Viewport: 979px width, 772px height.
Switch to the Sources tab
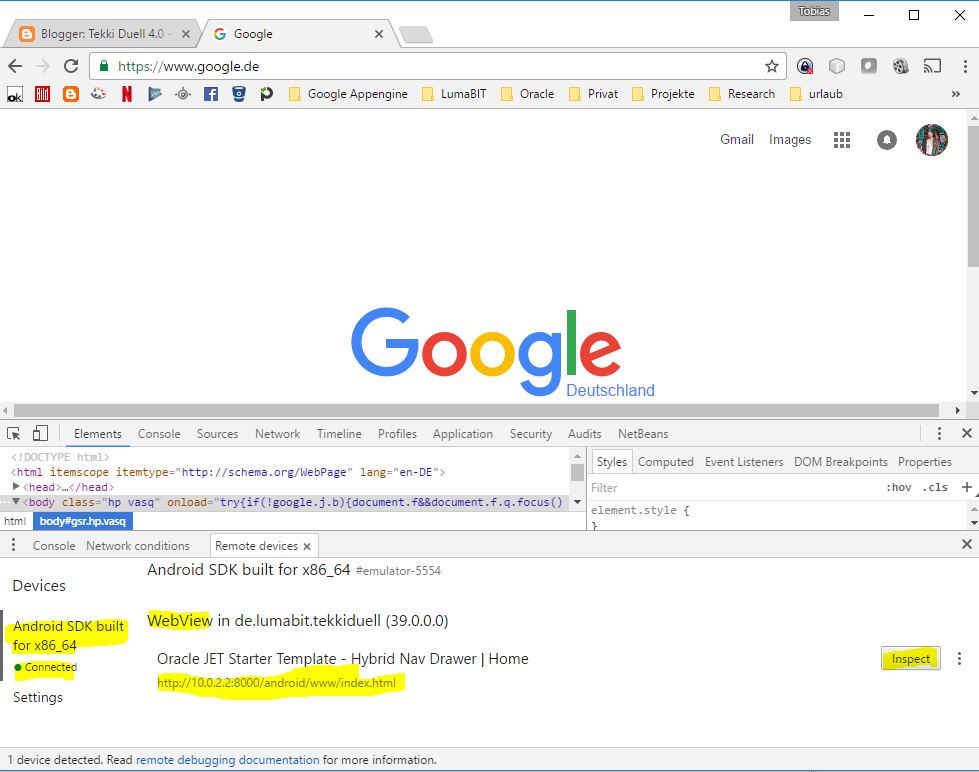(217, 433)
